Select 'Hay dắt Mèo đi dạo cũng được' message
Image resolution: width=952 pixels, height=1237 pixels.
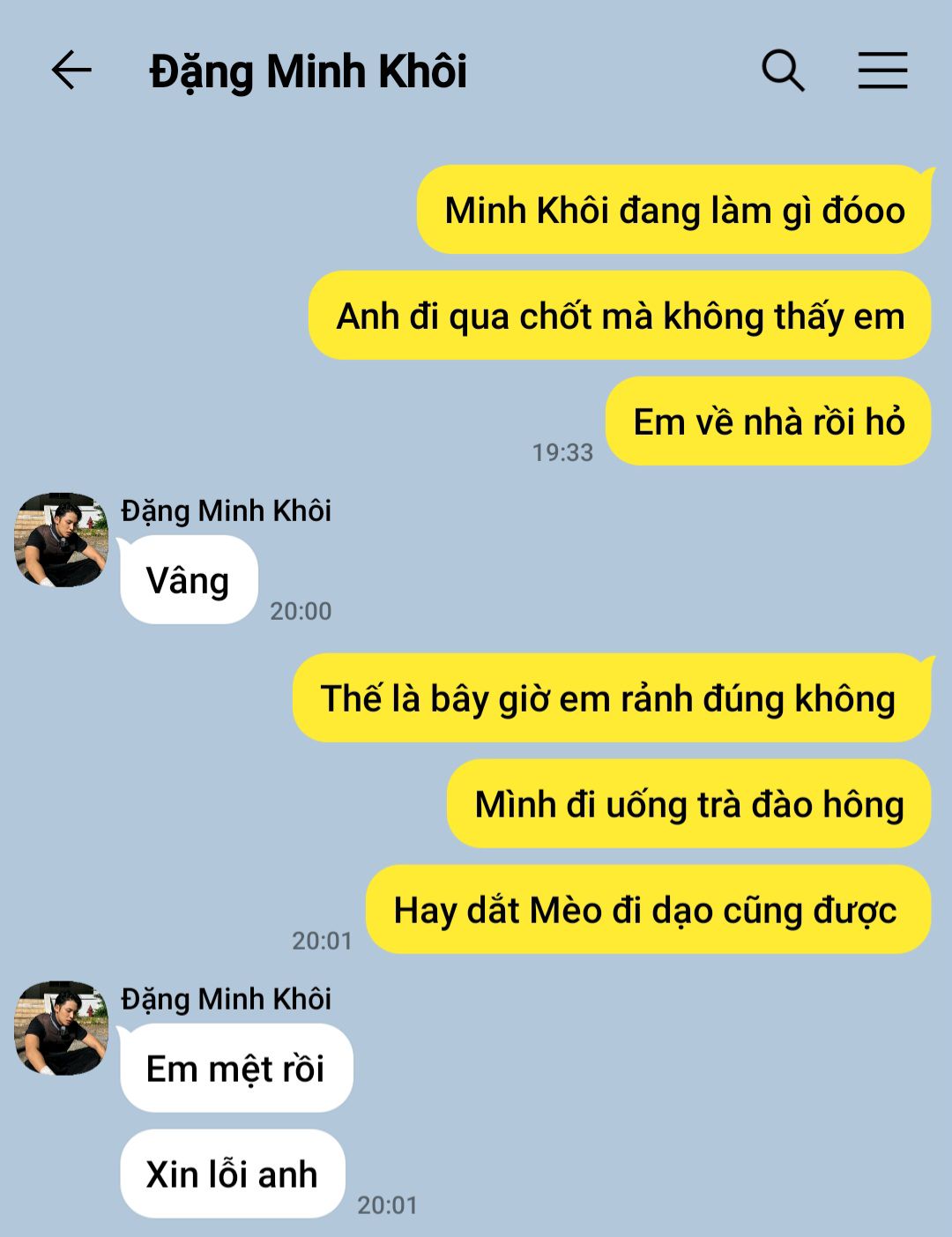649,910
